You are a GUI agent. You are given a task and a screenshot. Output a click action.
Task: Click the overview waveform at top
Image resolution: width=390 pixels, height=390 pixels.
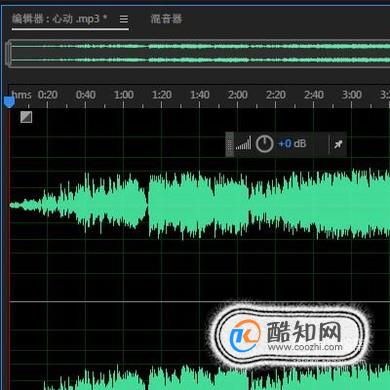(x=200, y=53)
